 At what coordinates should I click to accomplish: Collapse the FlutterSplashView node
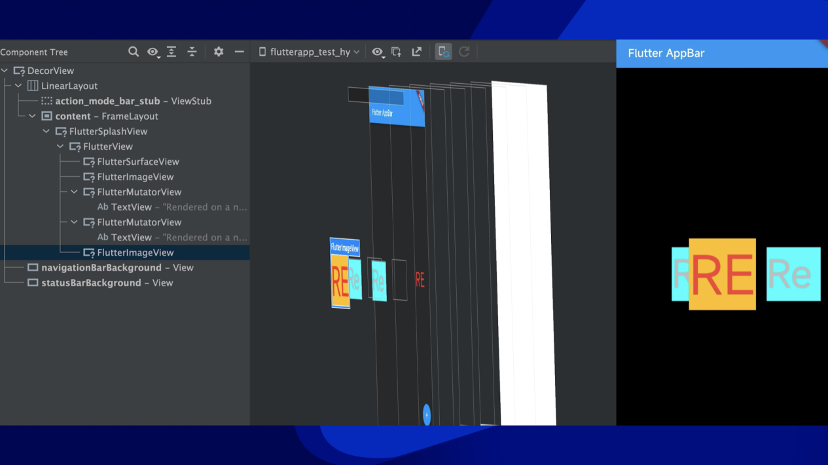click(46, 131)
